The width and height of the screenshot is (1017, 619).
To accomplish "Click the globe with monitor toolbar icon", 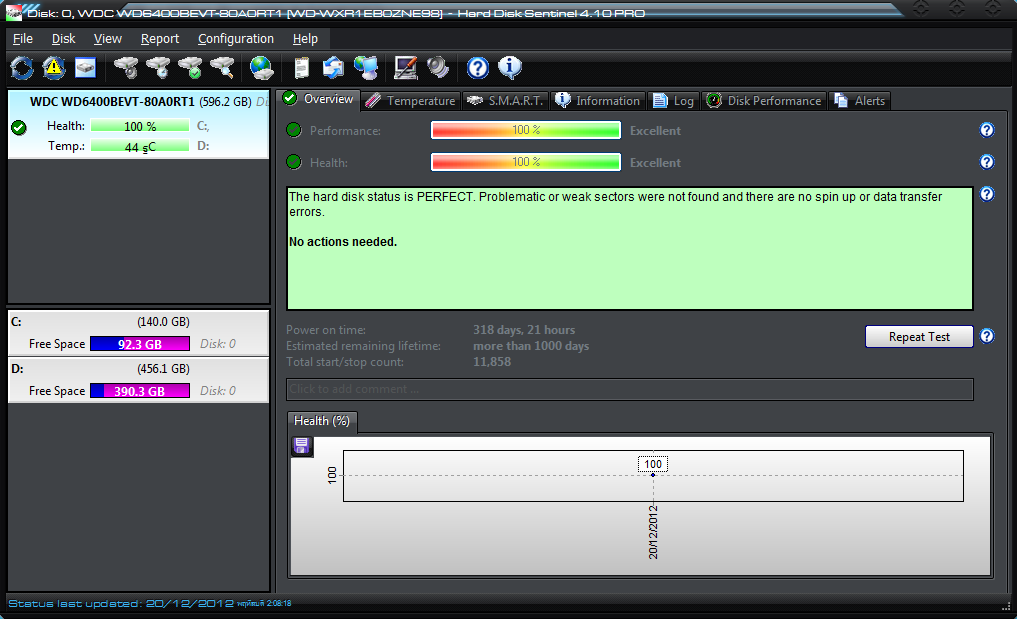I will click(x=366, y=67).
